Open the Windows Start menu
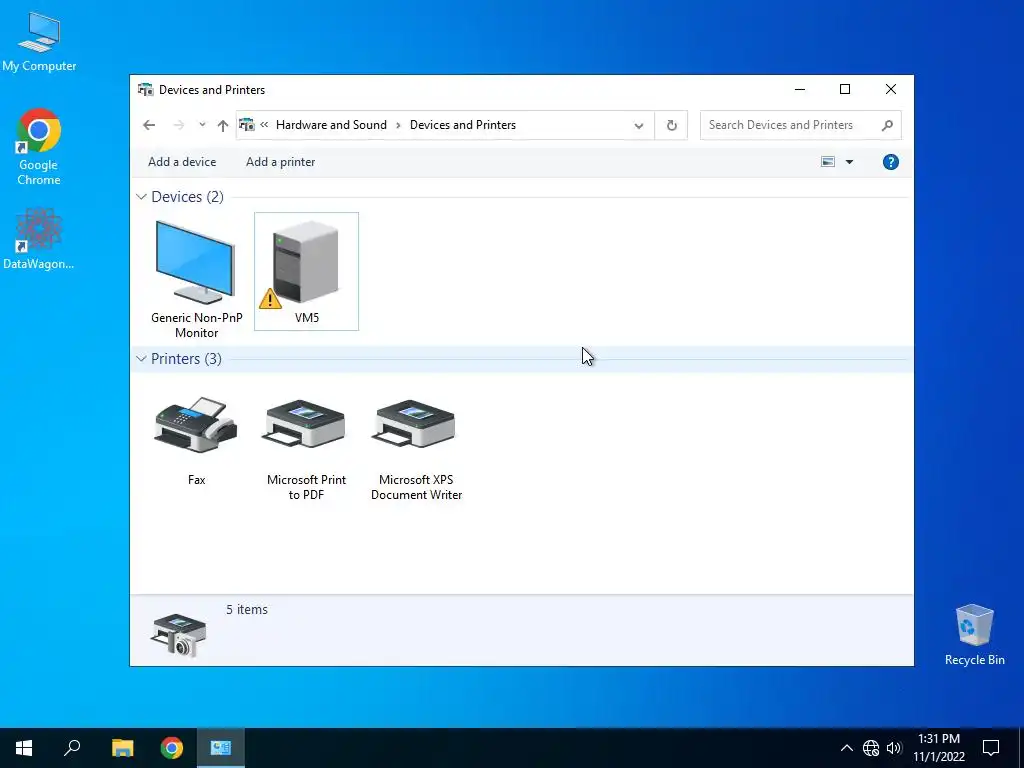This screenshot has height=768, width=1024. click(x=24, y=748)
